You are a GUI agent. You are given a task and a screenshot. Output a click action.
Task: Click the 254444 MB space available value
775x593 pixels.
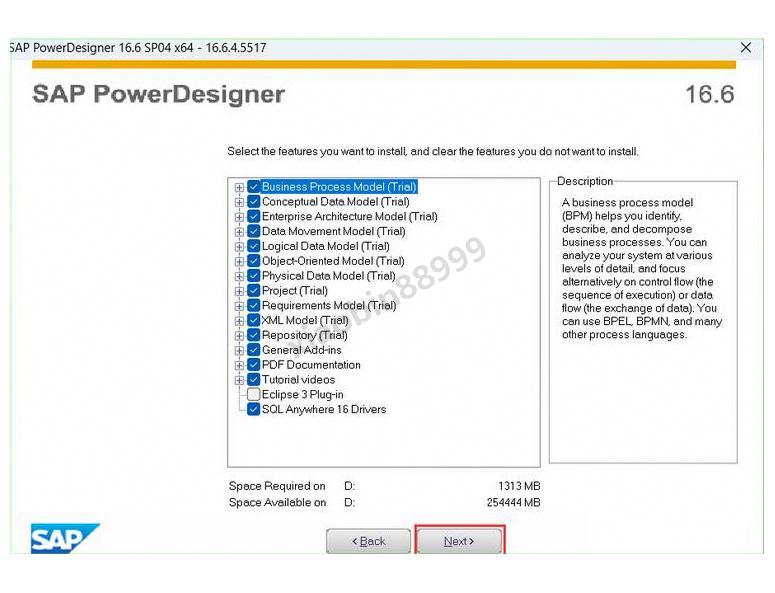(x=513, y=502)
